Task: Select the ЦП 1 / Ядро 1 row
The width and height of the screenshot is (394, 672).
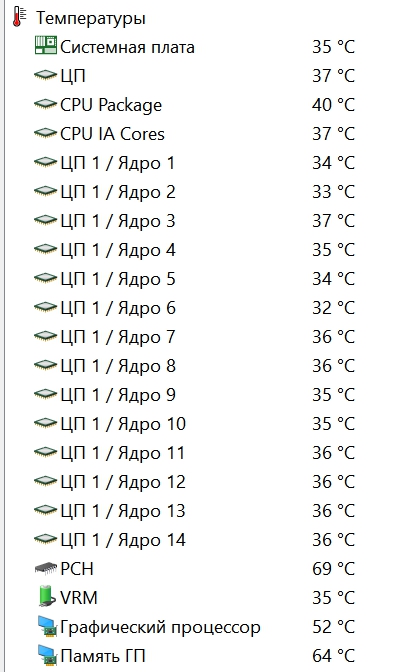Action: pos(195,163)
